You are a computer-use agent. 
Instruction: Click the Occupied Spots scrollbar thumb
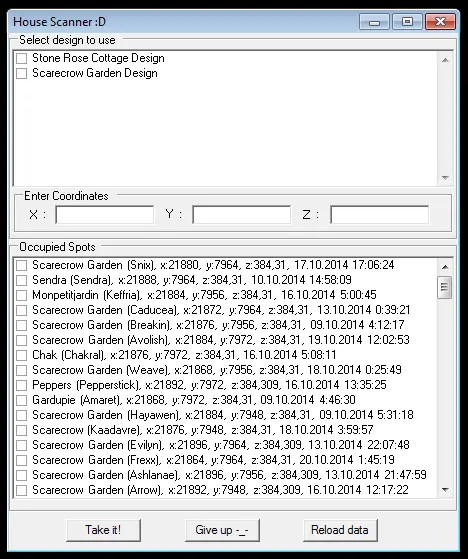[445, 287]
